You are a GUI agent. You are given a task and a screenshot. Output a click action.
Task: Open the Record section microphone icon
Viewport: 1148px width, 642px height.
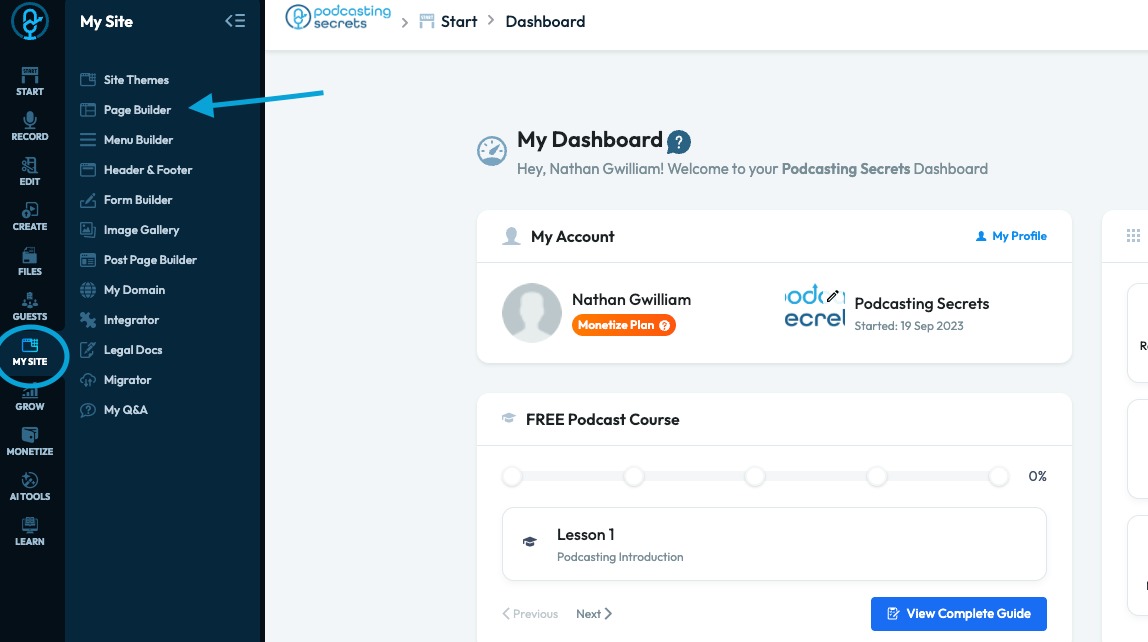(x=29, y=120)
